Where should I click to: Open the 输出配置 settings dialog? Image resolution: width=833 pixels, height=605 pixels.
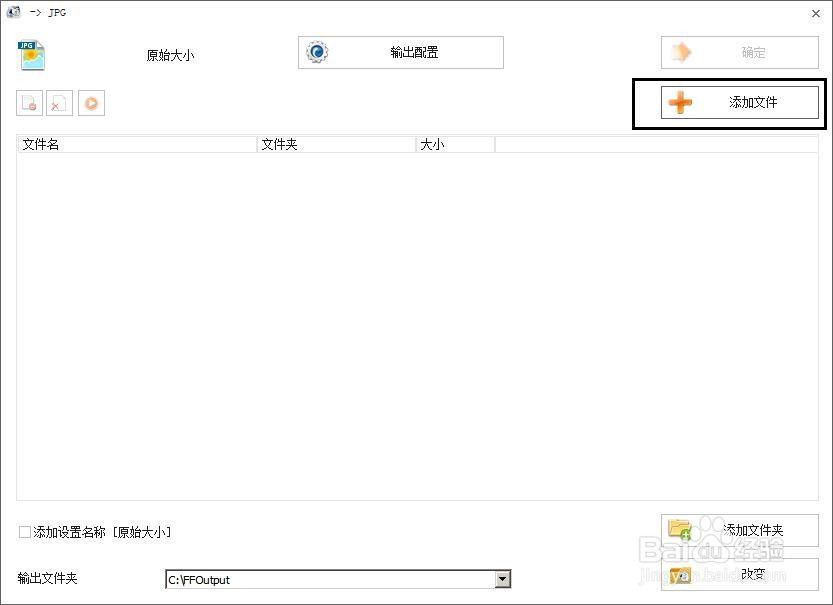[400, 52]
